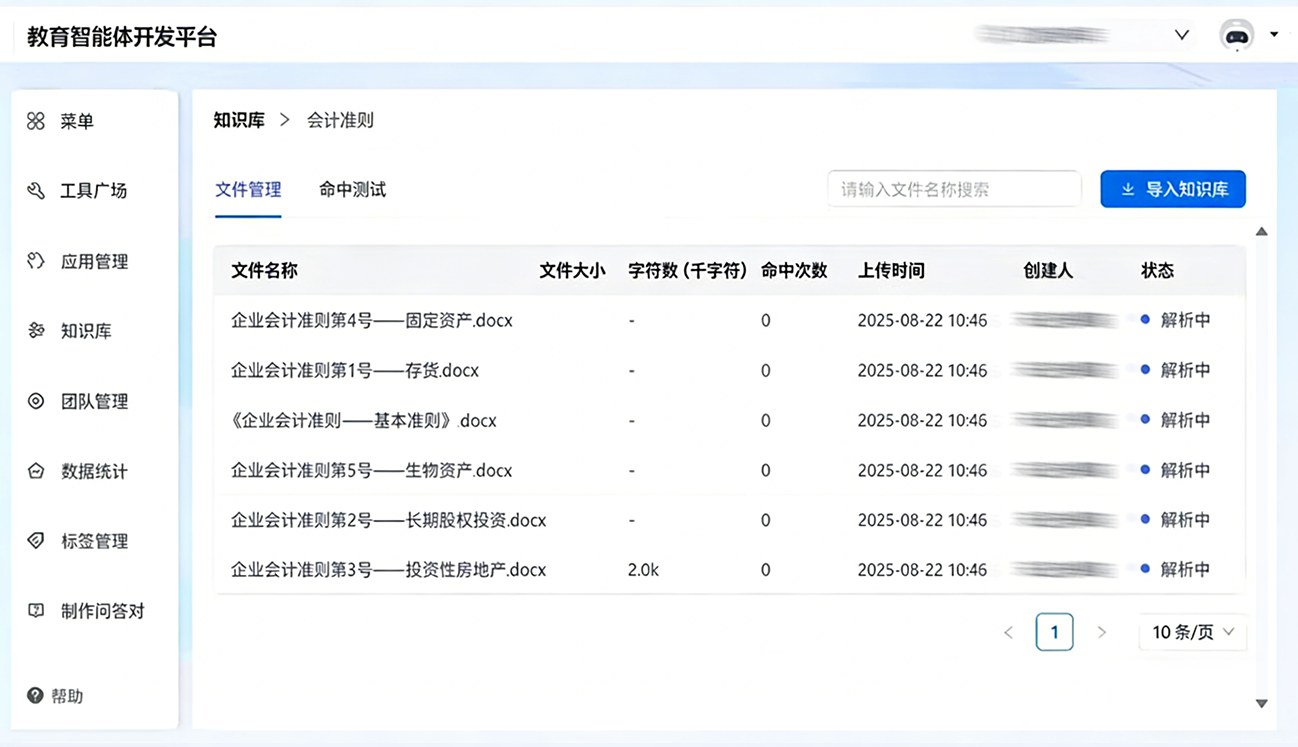
Task: Open the 10条/页 page size dropdown
Action: click(1192, 631)
